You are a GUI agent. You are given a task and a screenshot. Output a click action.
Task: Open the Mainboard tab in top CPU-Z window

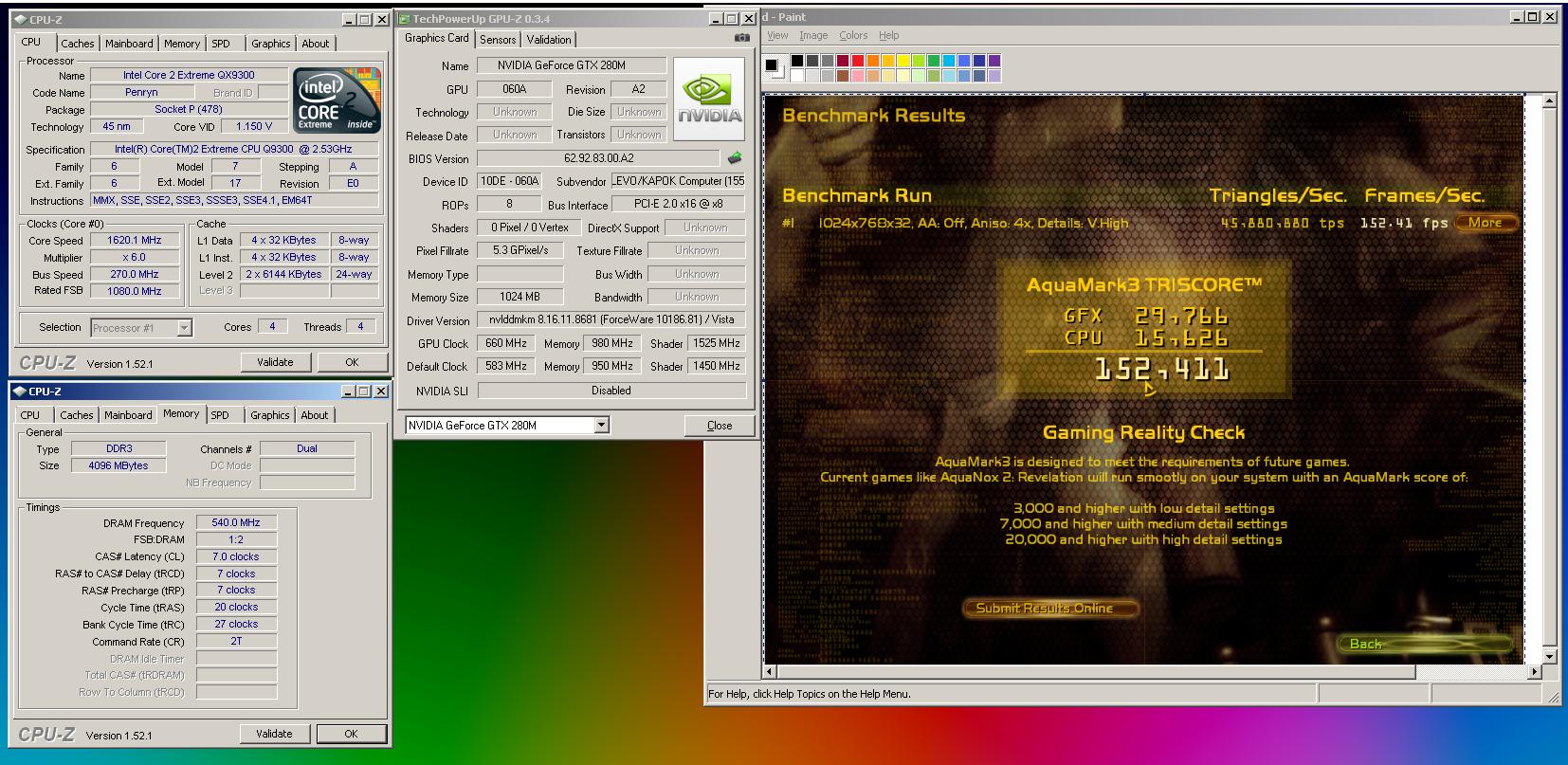tap(129, 44)
